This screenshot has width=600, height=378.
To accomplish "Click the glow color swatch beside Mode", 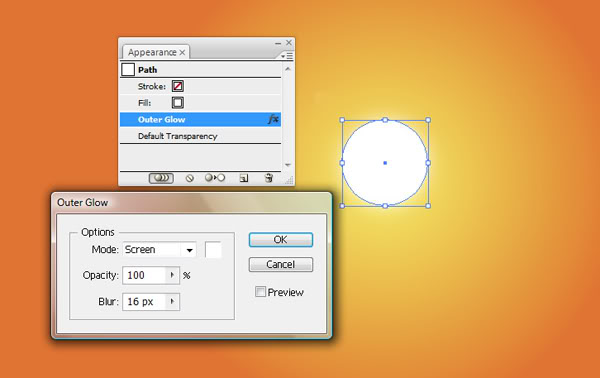I will (214, 250).
